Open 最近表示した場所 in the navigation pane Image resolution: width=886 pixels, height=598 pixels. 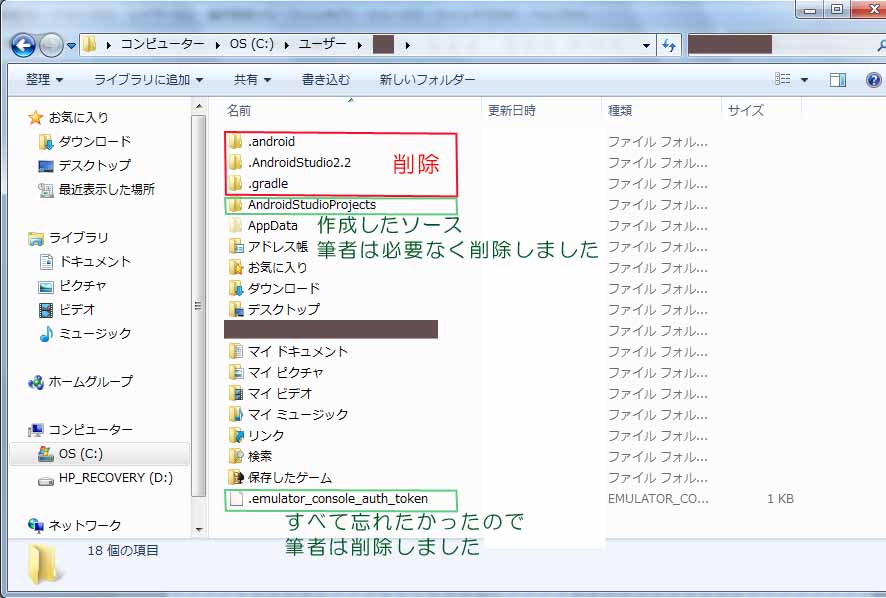96,189
